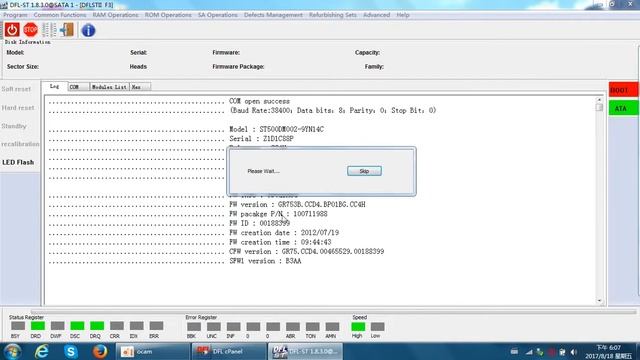Image resolution: width=640 pixels, height=360 pixels.
Task: Click the red power on/off toolbar icon
Action: point(12,30)
